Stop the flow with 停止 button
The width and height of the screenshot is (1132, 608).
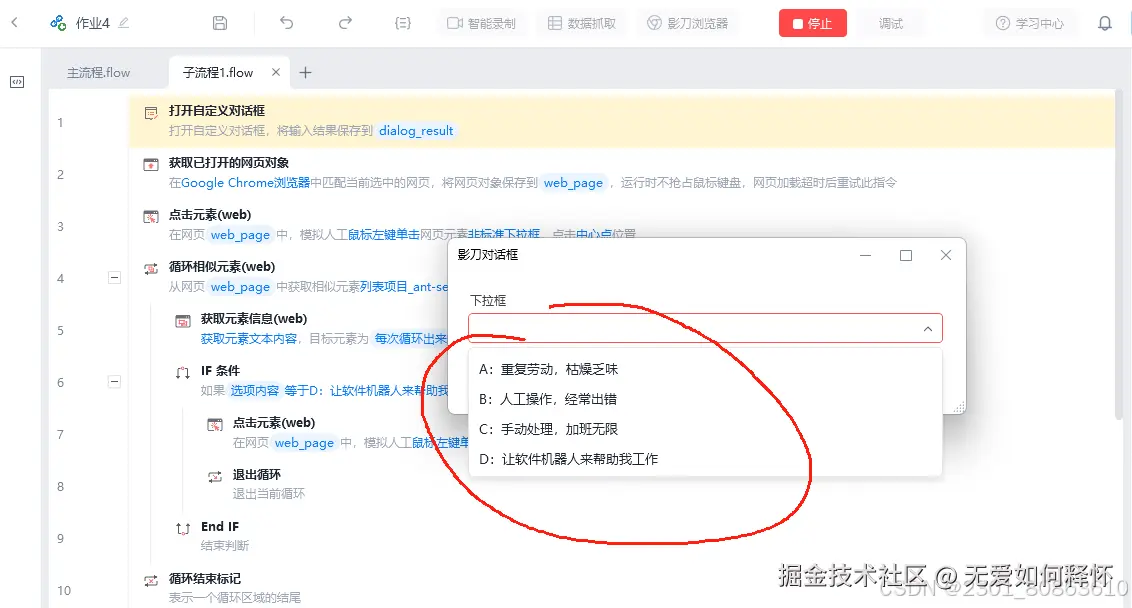tap(813, 22)
